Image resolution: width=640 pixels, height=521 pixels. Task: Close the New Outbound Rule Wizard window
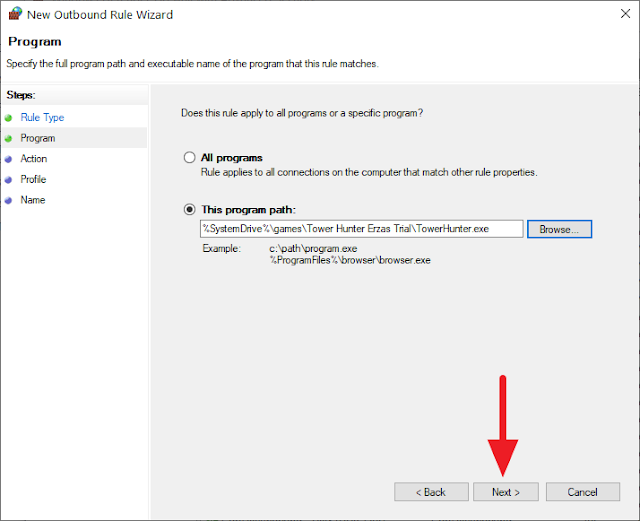pyautogui.click(x=625, y=14)
